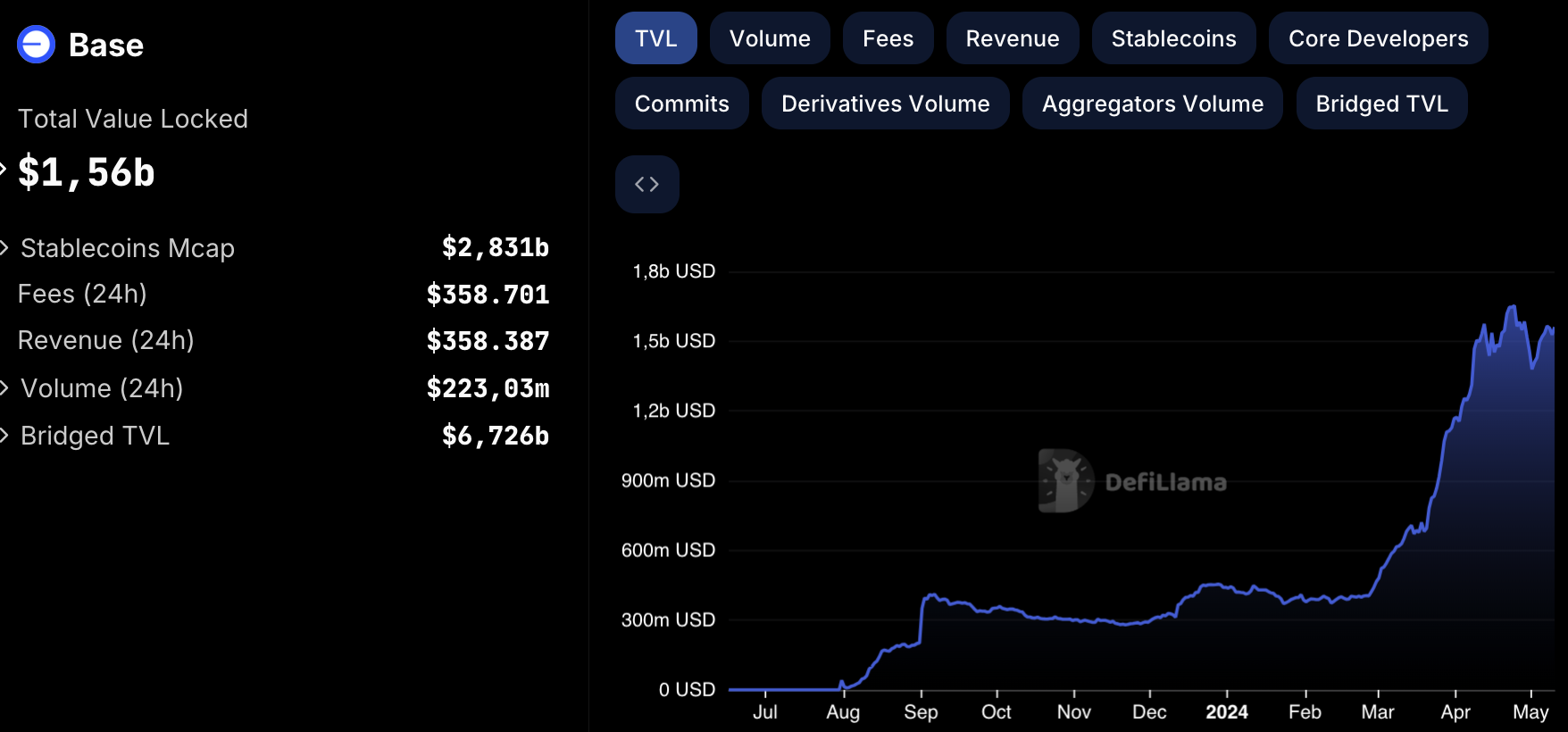Click the 900m USD y-axis label
Image resolution: width=1568 pixels, height=732 pixels.
(x=668, y=480)
